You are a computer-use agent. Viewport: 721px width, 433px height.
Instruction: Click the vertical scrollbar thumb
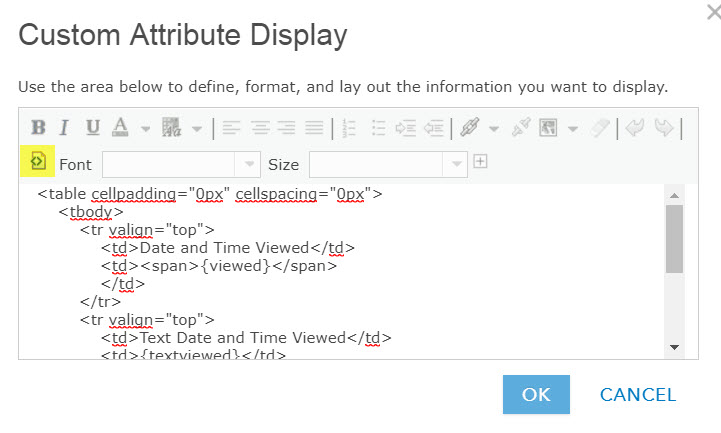click(x=675, y=239)
